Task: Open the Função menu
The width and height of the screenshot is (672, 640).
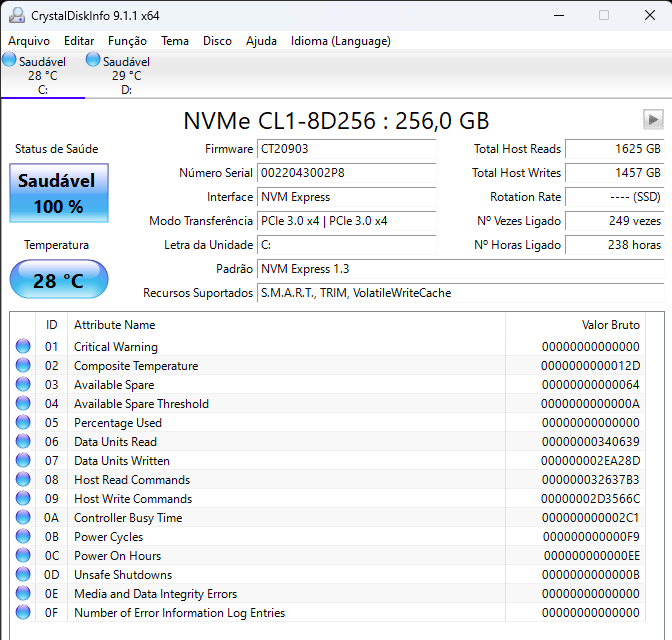Action: [127, 41]
